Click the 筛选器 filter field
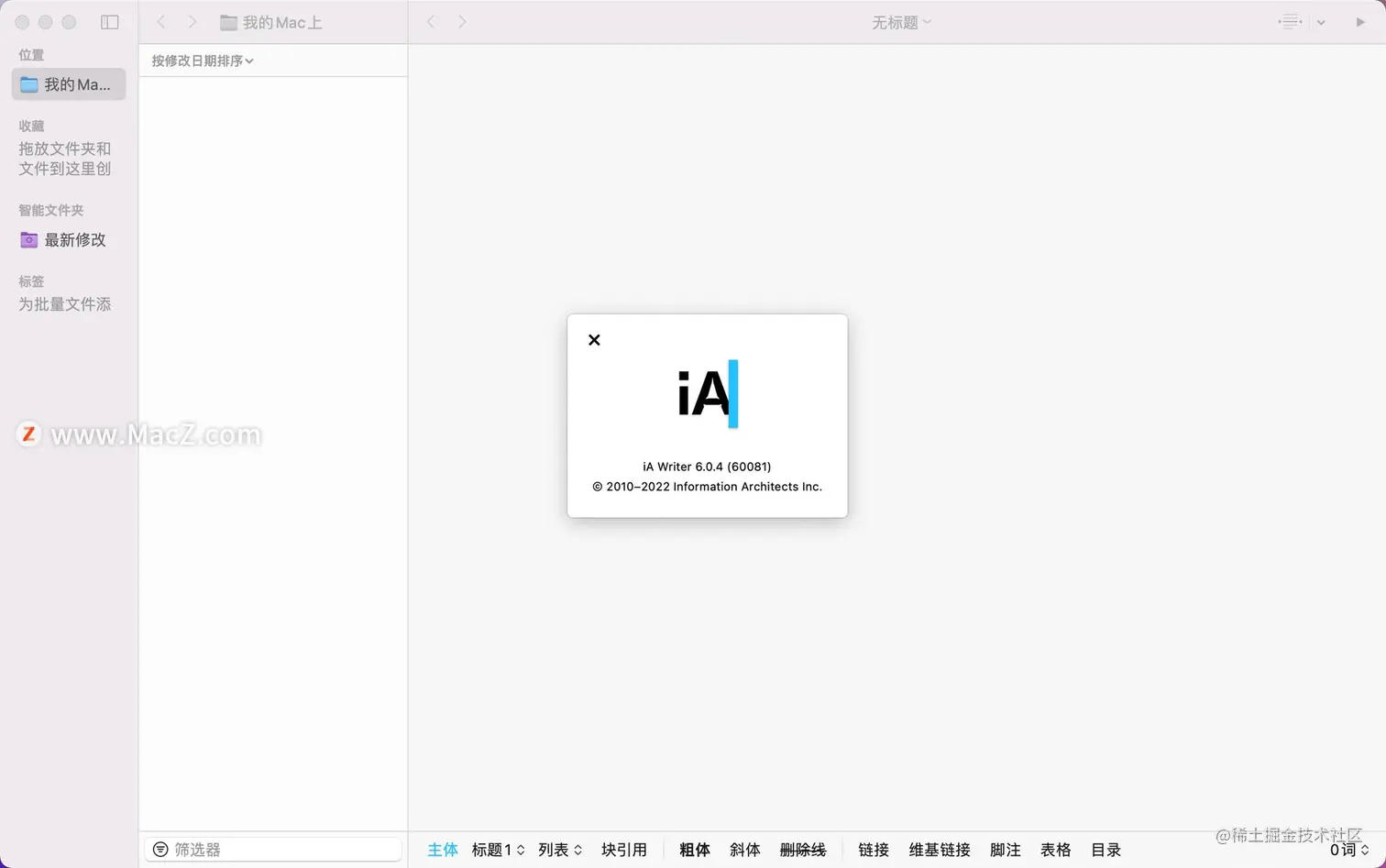The height and width of the screenshot is (868, 1386). click(273, 850)
